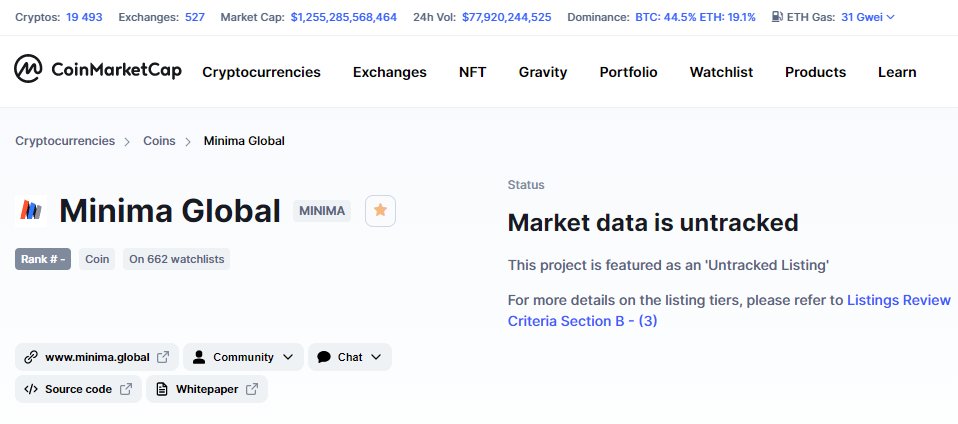Click the Community person icon
This screenshot has height=424, width=958.
(x=199, y=357)
